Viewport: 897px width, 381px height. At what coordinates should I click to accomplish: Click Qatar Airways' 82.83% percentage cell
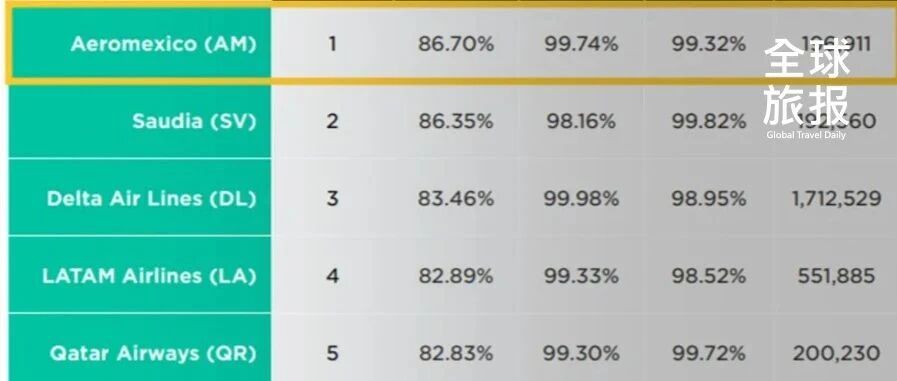(x=455, y=354)
